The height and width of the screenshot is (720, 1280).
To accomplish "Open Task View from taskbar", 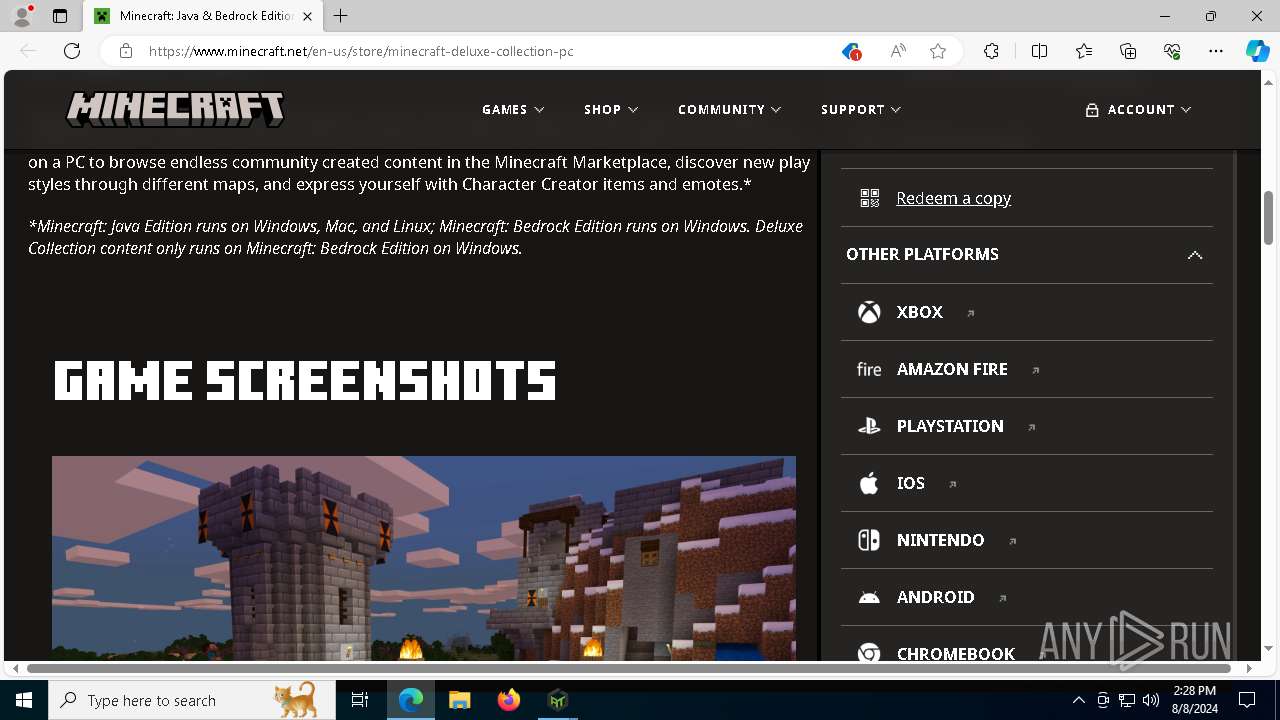I will tap(361, 700).
